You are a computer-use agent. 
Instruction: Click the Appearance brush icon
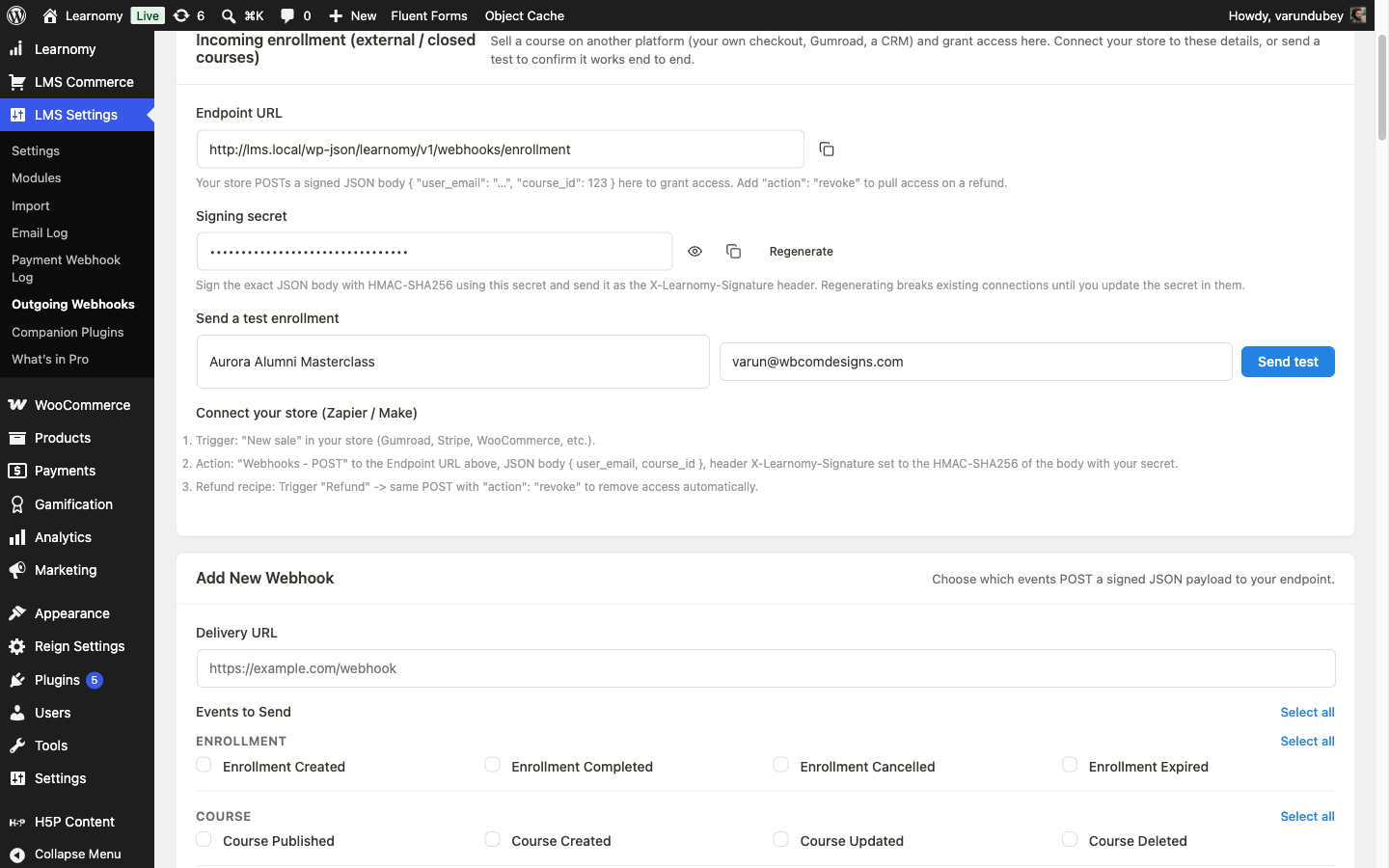(x=17, y=613)
